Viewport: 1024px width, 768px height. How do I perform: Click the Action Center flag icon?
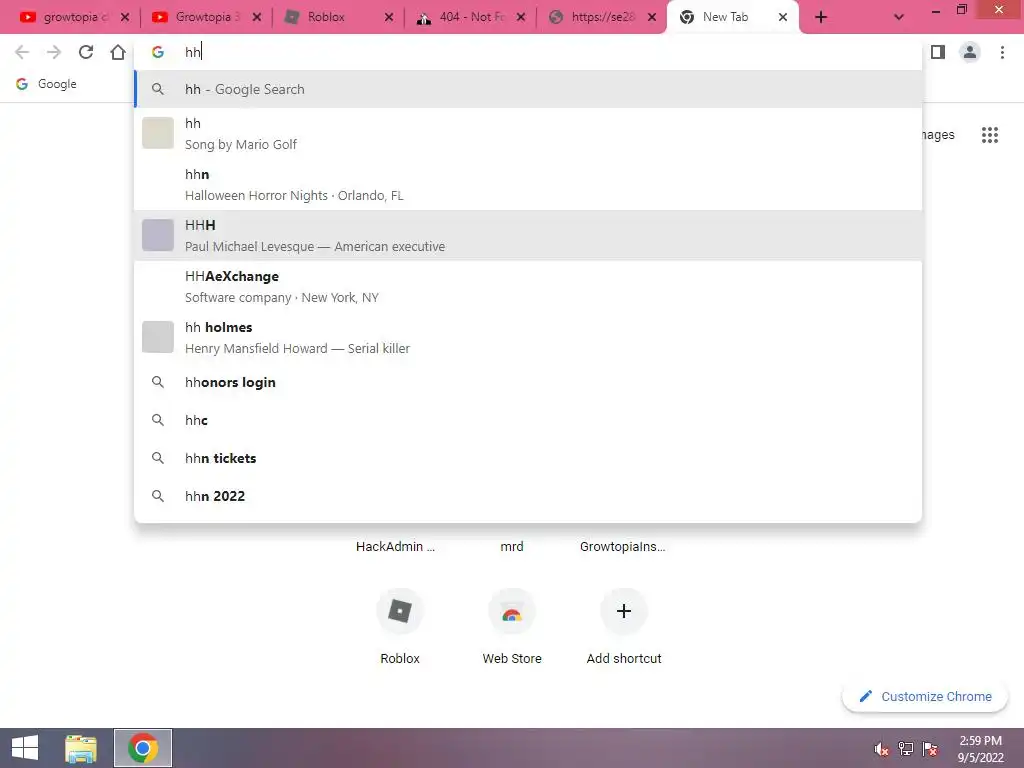pyautogui.click(x=930, y=749)
